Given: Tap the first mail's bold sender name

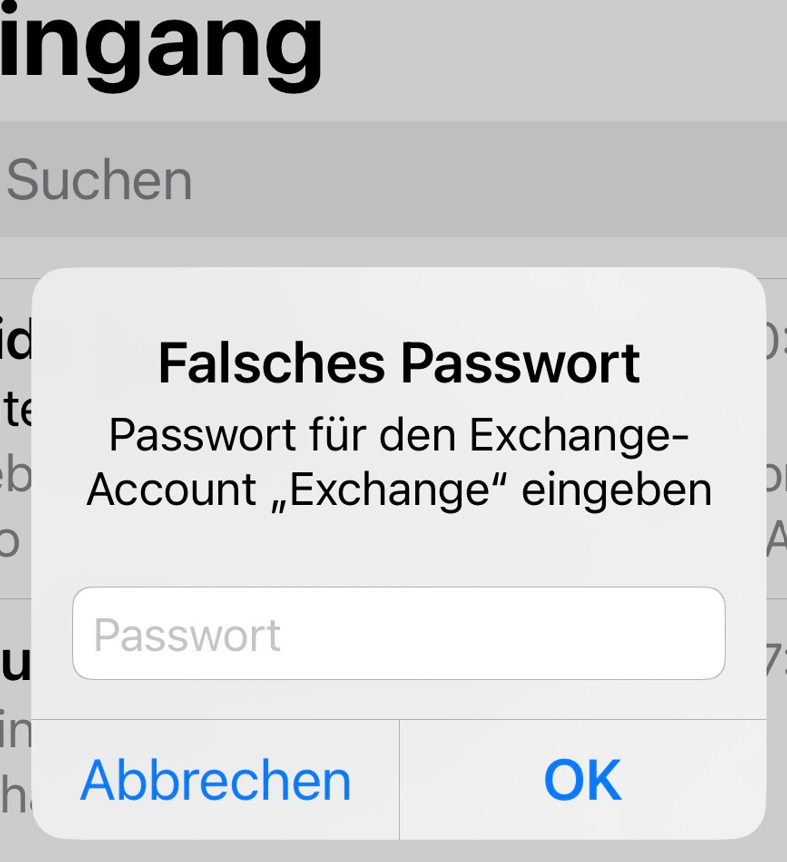Looking at the screenshot, I should click(16, 341).
